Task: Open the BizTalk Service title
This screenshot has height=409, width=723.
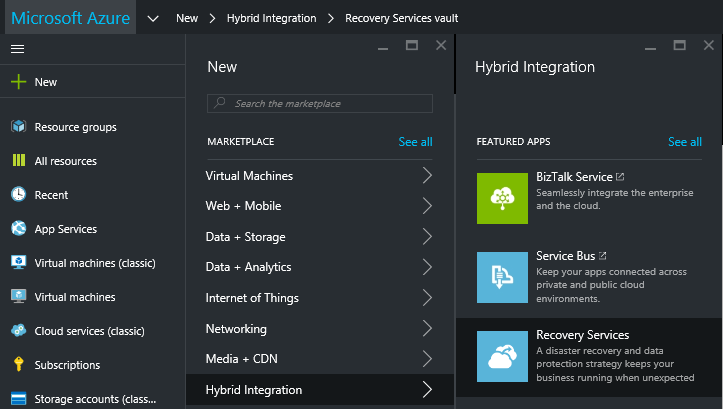Action: coord(574,177)
